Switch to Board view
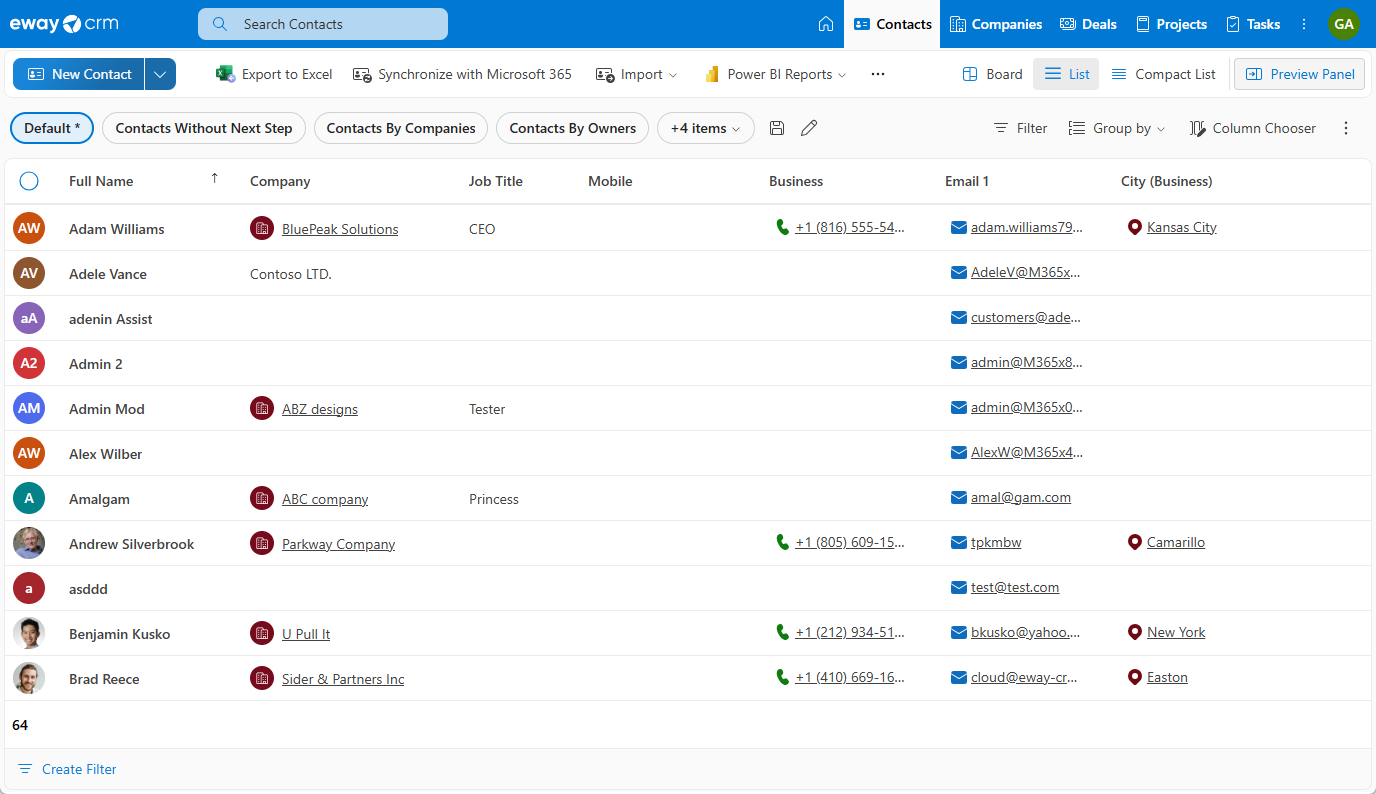 992,74
